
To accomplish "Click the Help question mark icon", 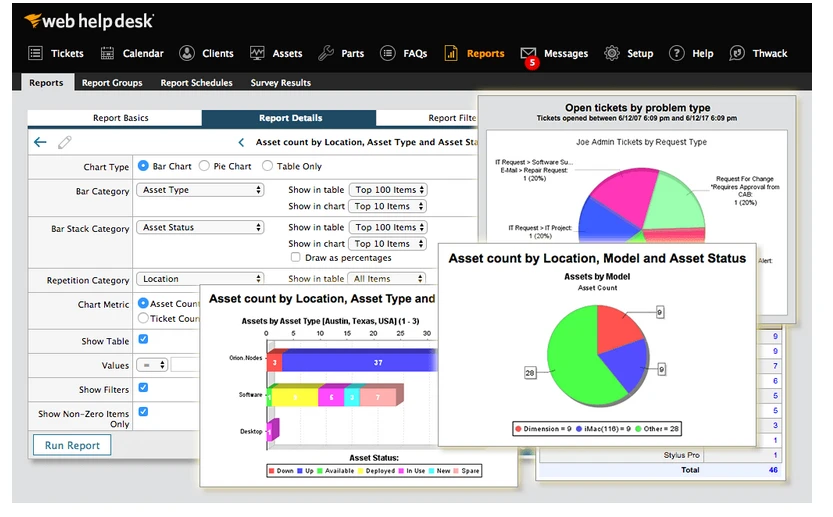I will click(x=676, y=53).
